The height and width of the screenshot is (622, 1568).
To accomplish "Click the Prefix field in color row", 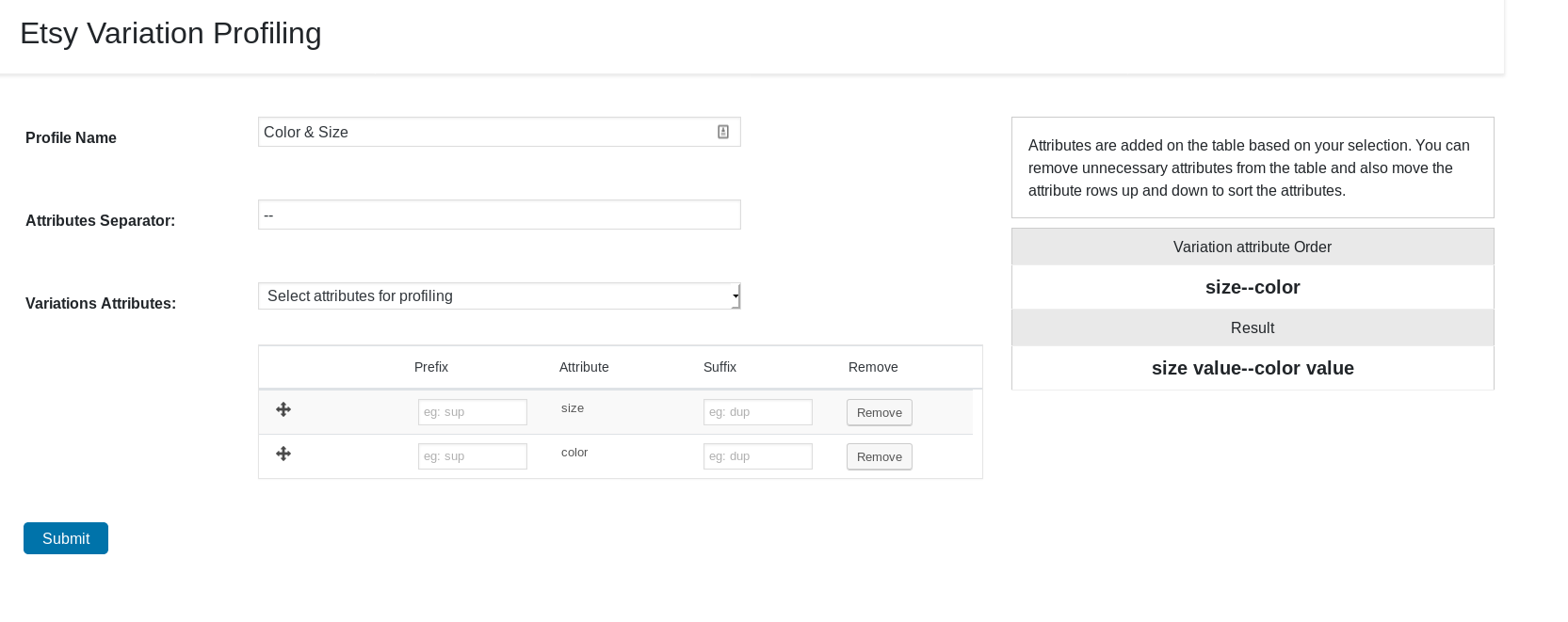I will (473, 456).
